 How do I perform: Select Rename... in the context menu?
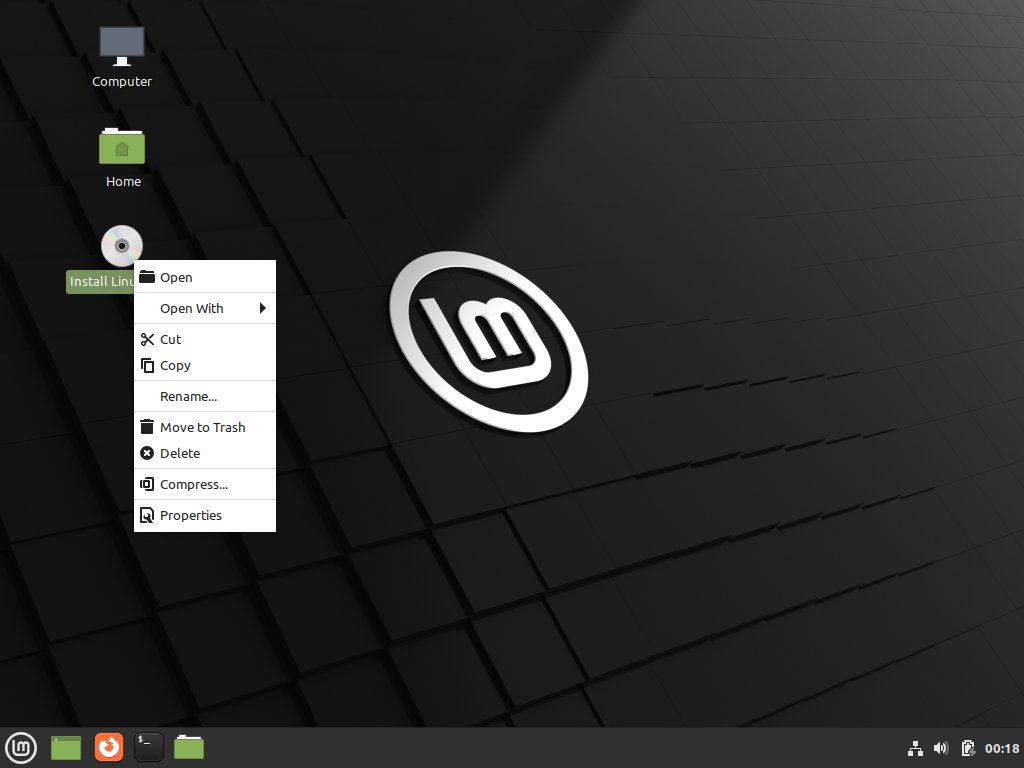(x=205, y=396)
